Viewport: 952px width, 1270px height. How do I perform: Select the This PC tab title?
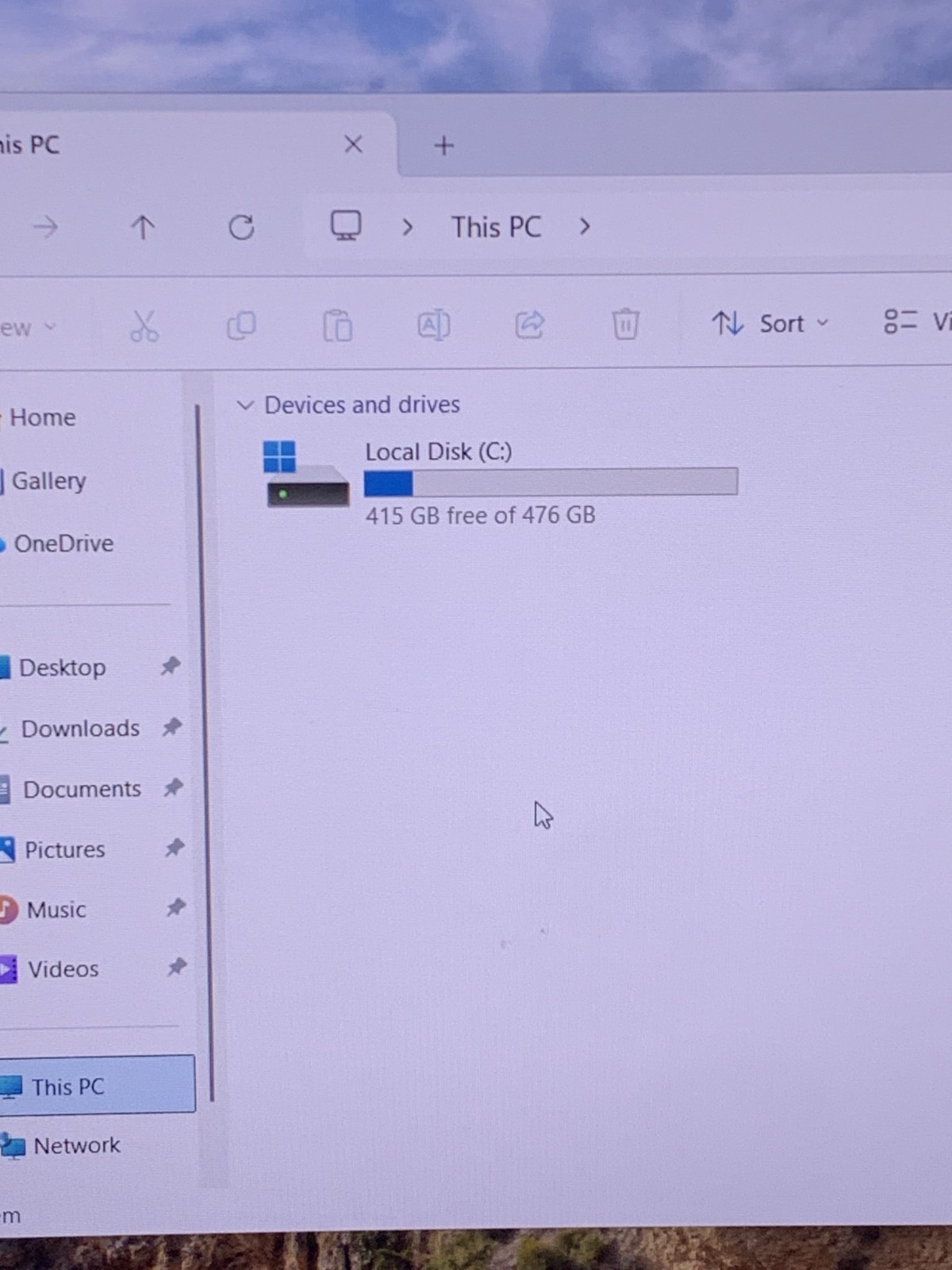(30, 145)
